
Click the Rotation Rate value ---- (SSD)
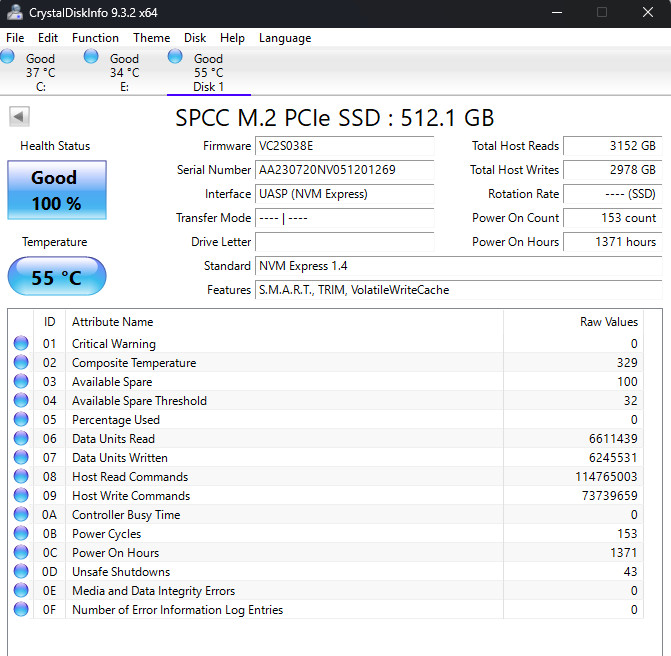coord(612,194)
